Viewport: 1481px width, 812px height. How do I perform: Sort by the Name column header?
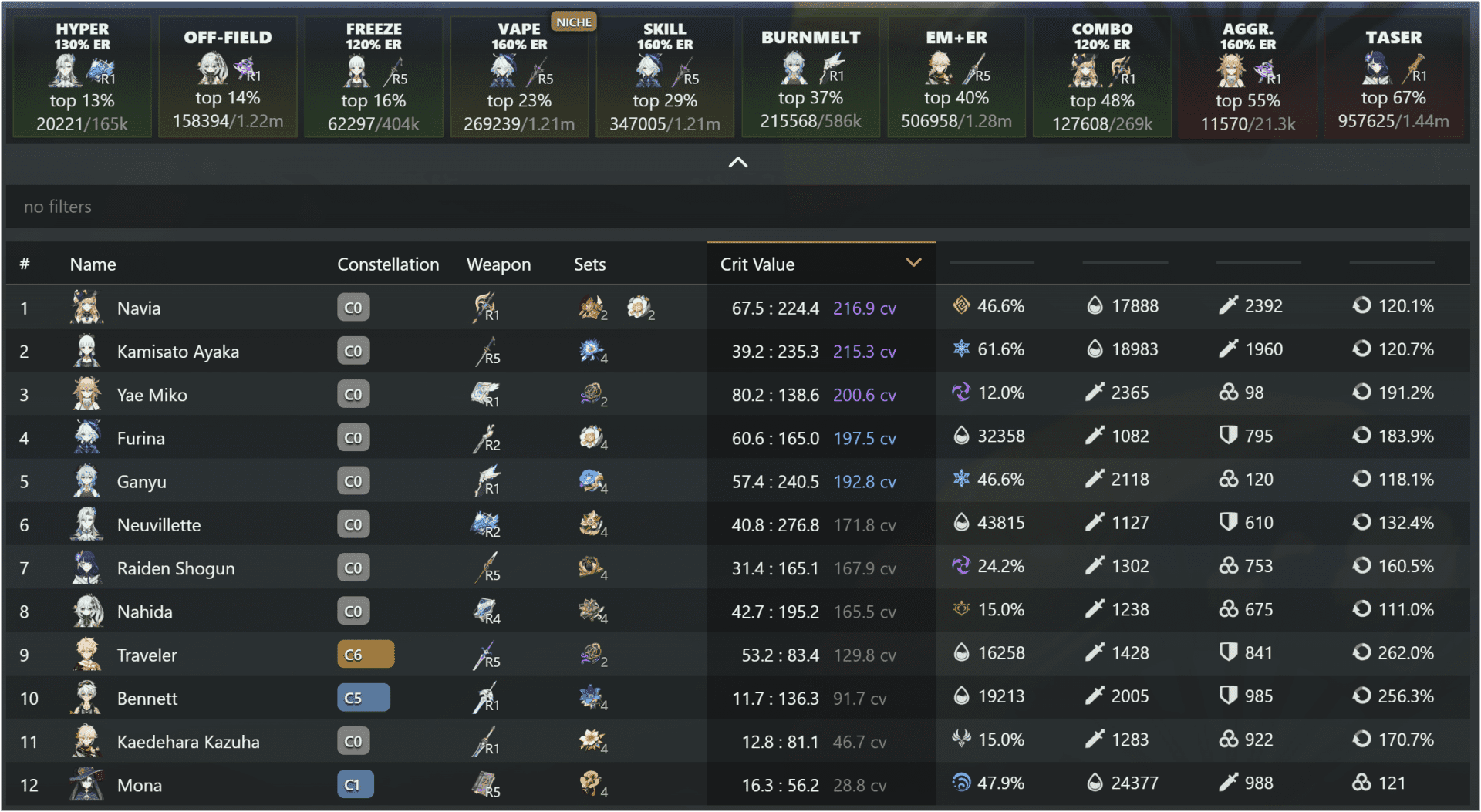[x=93, y=264]
